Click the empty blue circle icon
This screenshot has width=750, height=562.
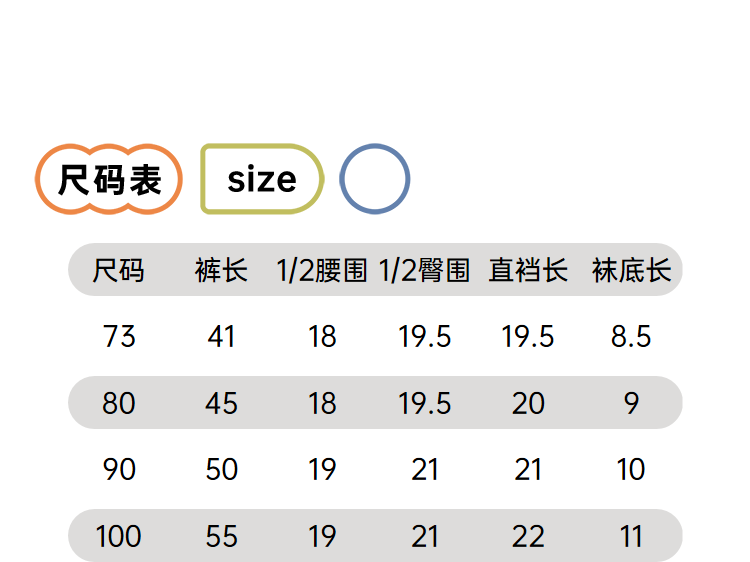(x=375, y=179)
